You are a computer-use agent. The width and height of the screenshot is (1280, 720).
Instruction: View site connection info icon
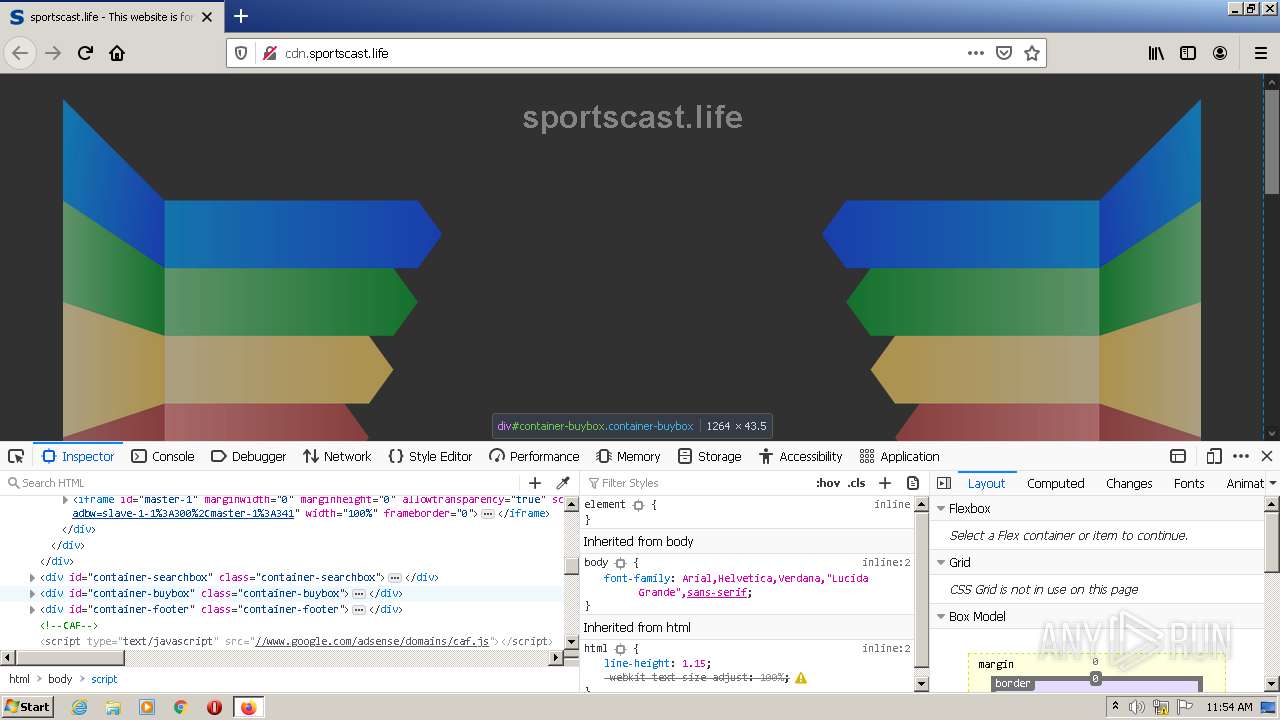tap(269, 53)
